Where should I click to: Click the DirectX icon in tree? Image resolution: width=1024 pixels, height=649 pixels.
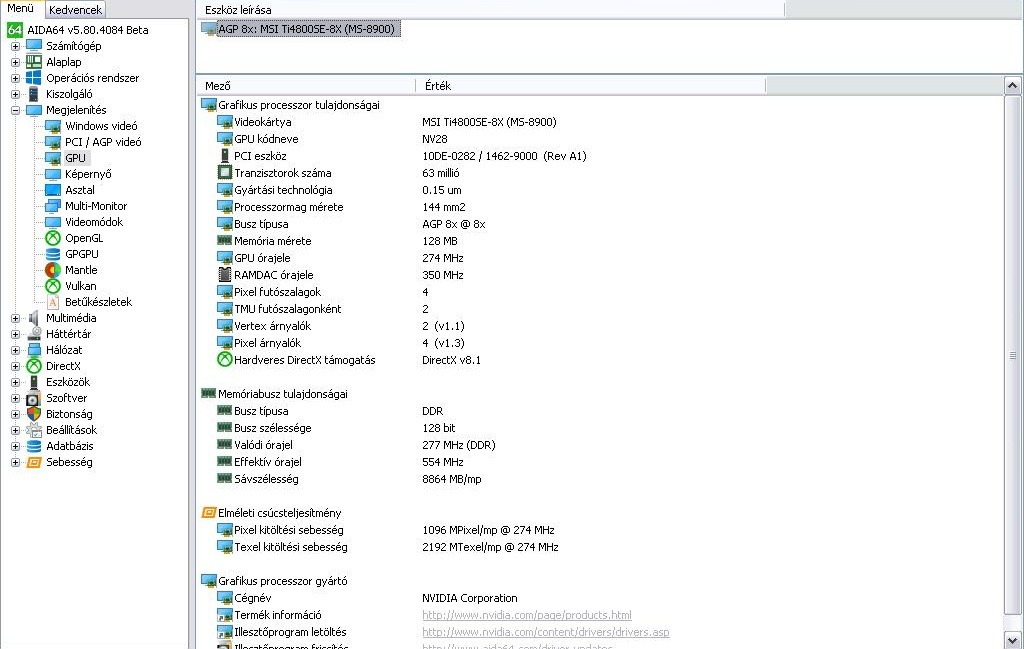pos(34,366)
